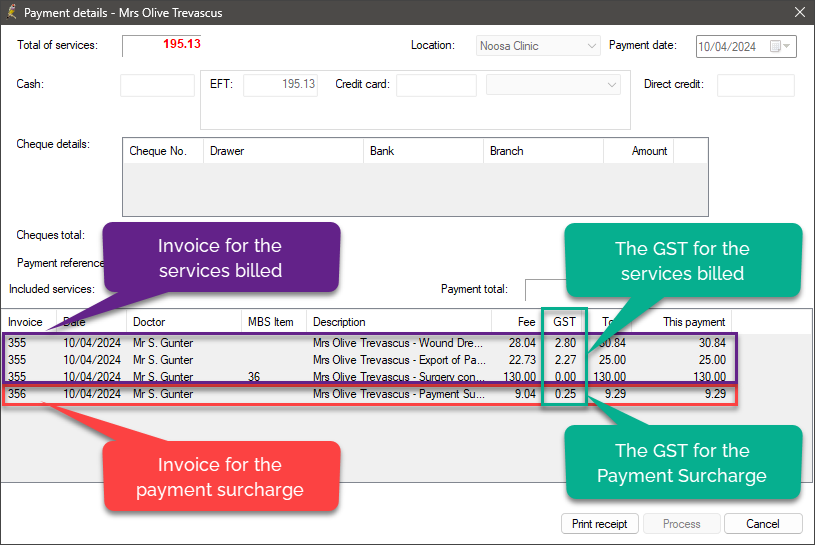Close the Payment details window
This screenshot has width=815, height=545.
pyautogui.click(x=798, y=13)
